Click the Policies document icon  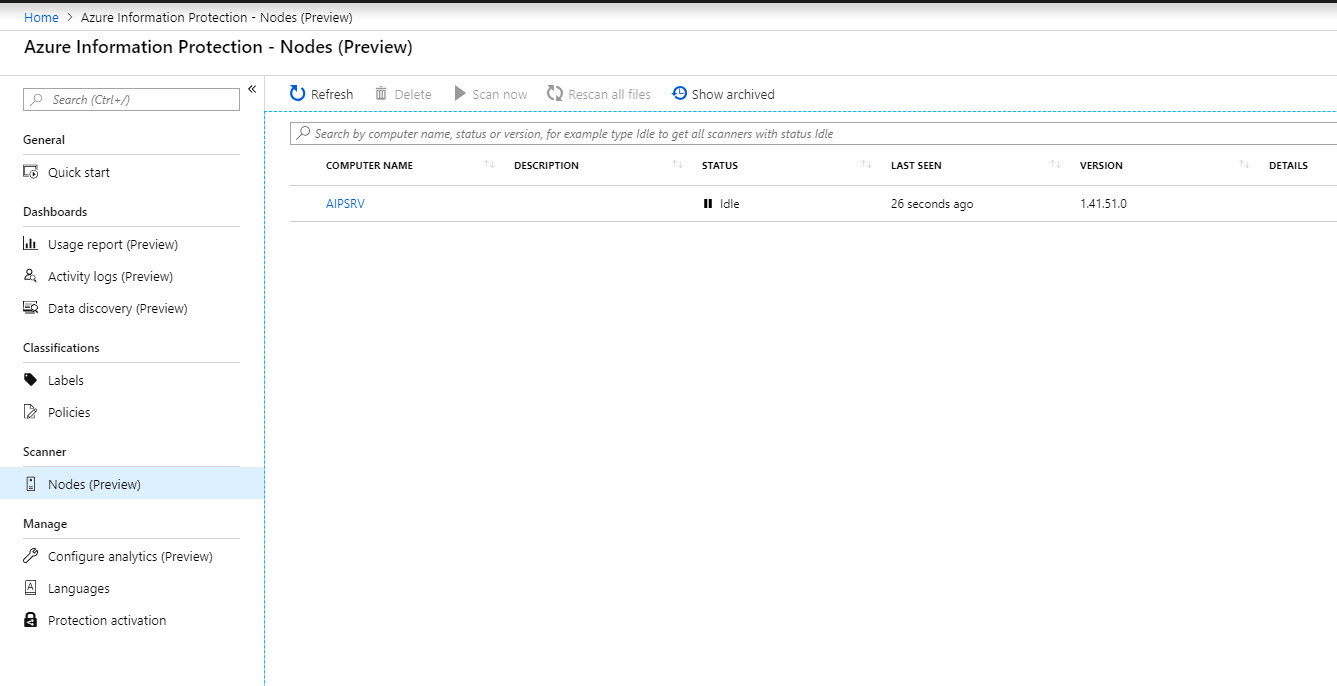pyautogui.click(x=31, y=412)
